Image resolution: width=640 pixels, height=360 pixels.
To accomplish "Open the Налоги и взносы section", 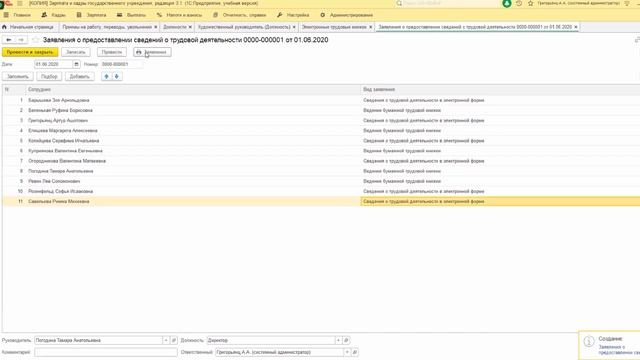I will 179,15.
